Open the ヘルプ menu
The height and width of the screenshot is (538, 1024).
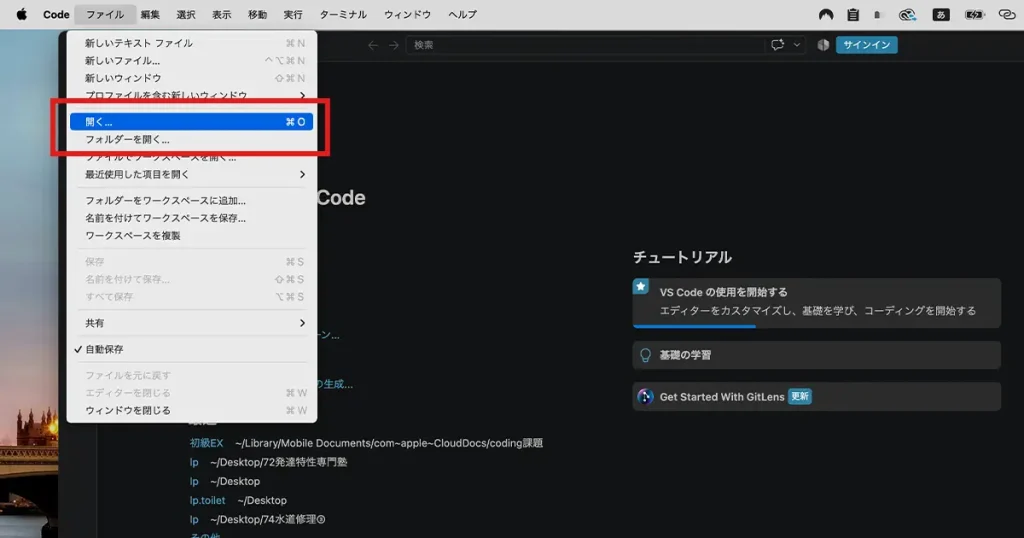point(462,14)
